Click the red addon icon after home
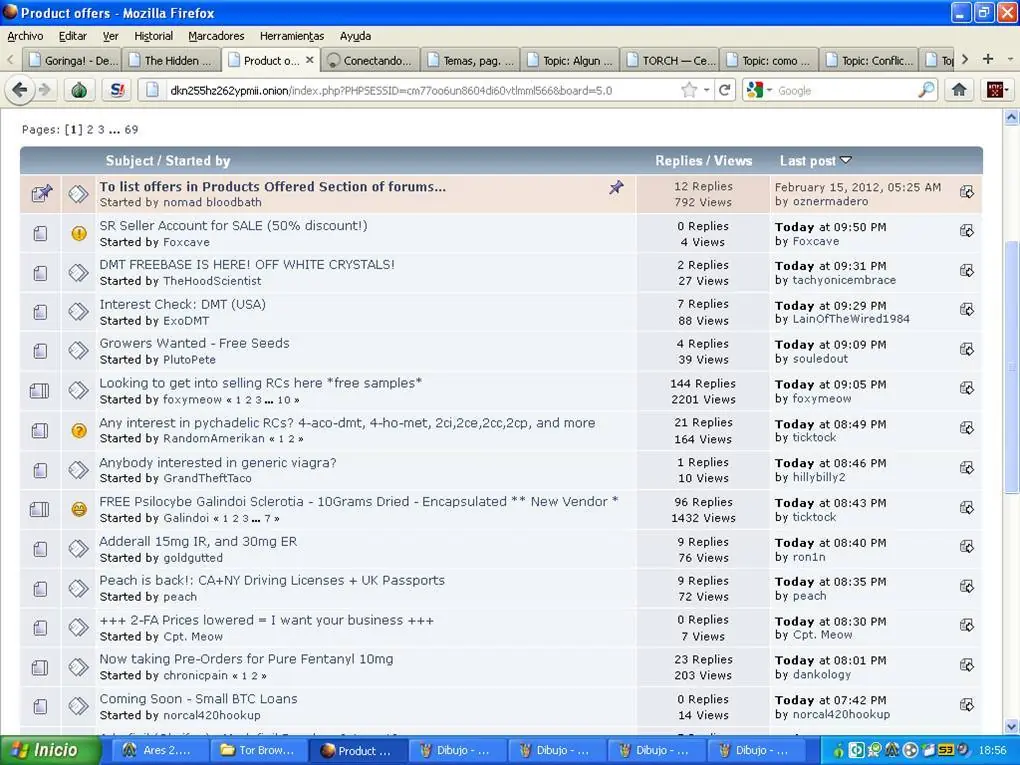The image size is (1020, 765). click(x=995, y=90)
